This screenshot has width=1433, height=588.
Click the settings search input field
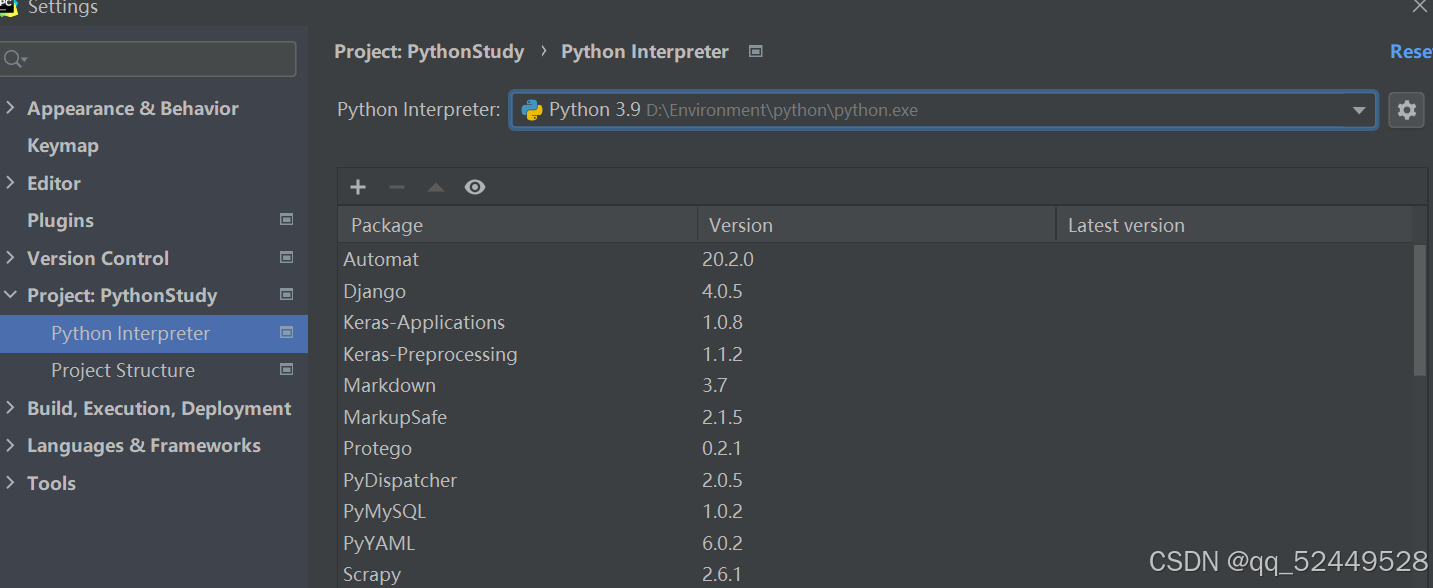[148, 59]
